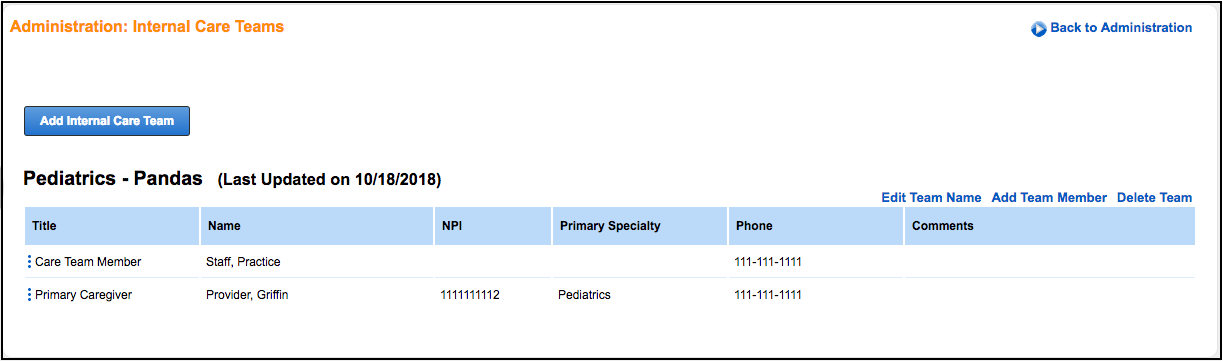The width and height of the screenshot is (1223, 361).
Task: Click the phone number for Provider, Griffin
Action: 768,295
